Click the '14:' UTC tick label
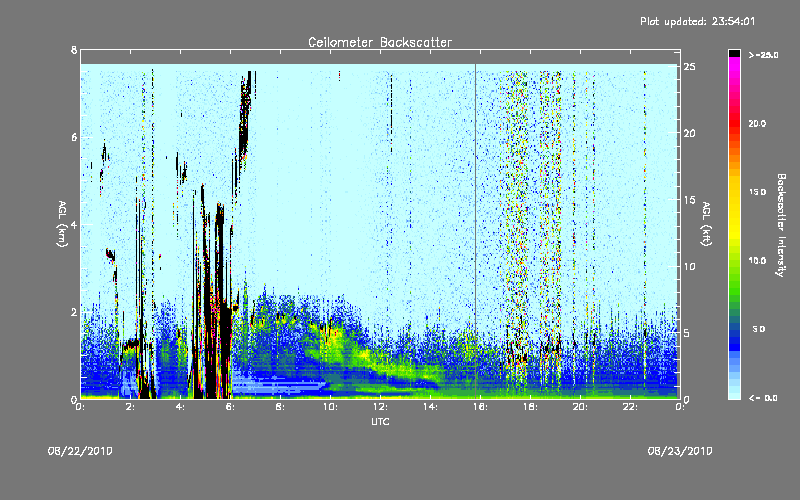Image resolution: width=800 pixels, height=500 pixels. coord(430,407)
